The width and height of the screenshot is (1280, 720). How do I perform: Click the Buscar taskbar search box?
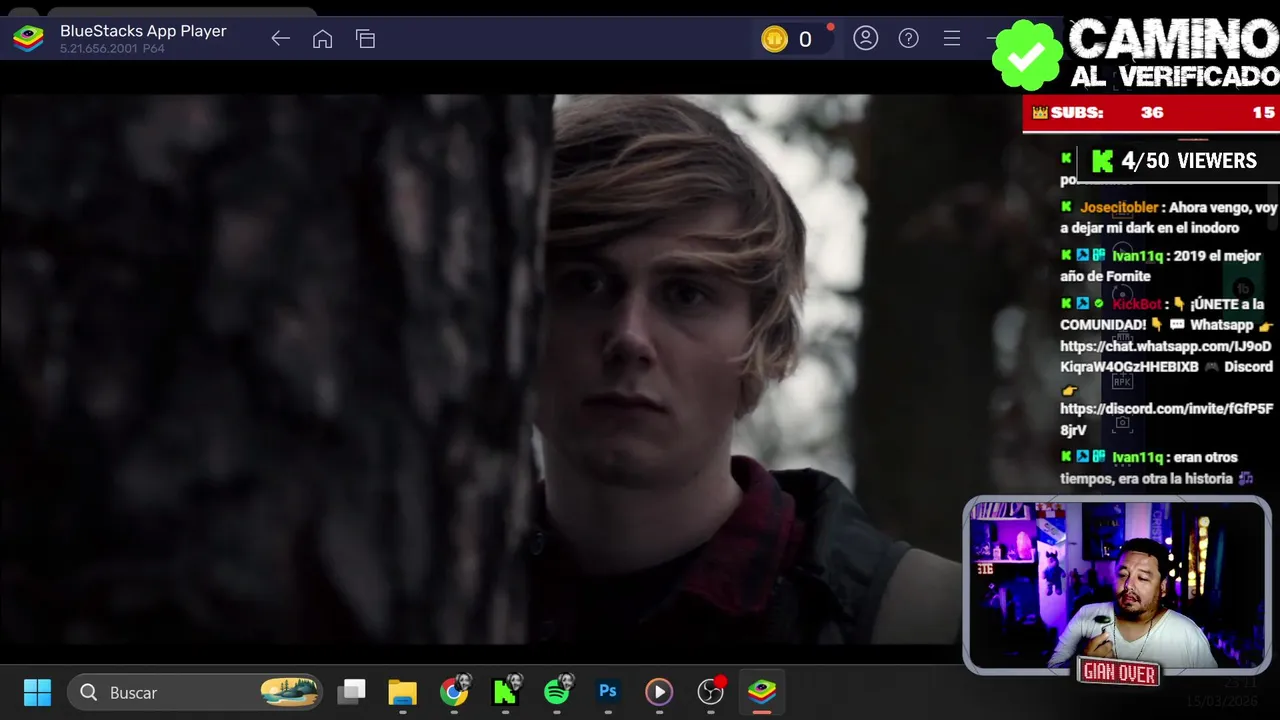point(196,692)
